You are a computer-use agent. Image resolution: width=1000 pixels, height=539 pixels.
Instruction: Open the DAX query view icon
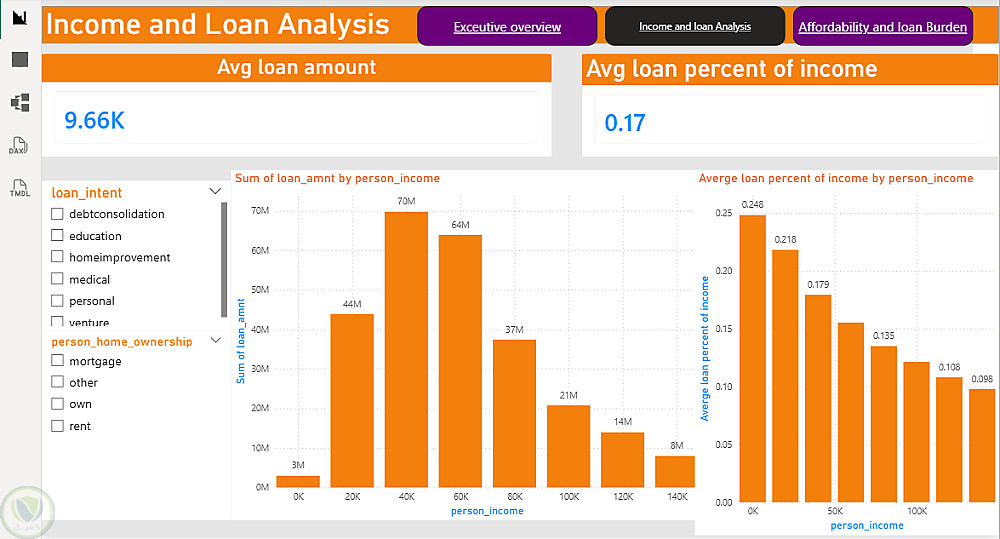pyautogui.click(x=18, y=145)
